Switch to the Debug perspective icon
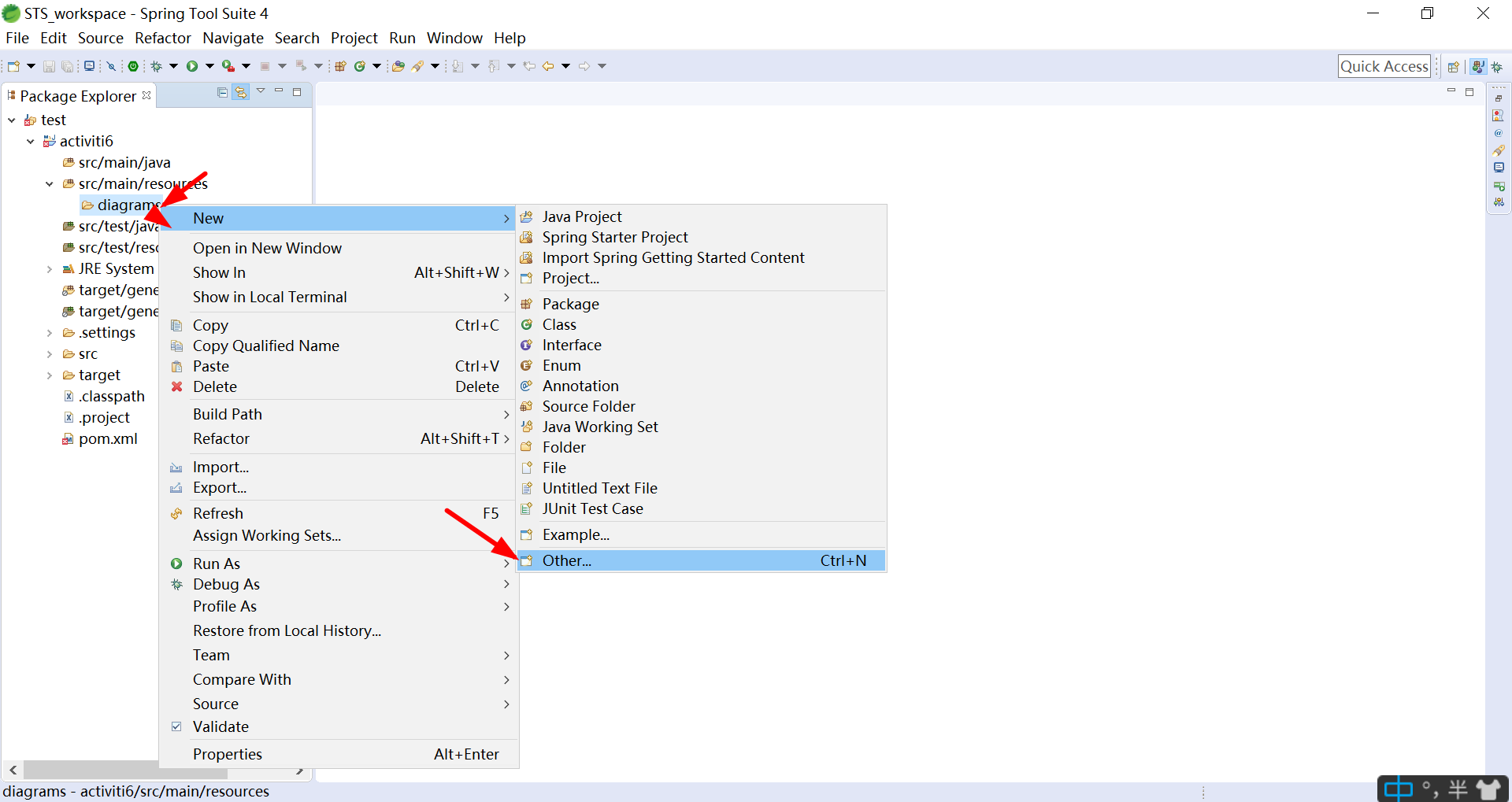This screenshot has height=802, width=1512. click(x=1497, y=66)
